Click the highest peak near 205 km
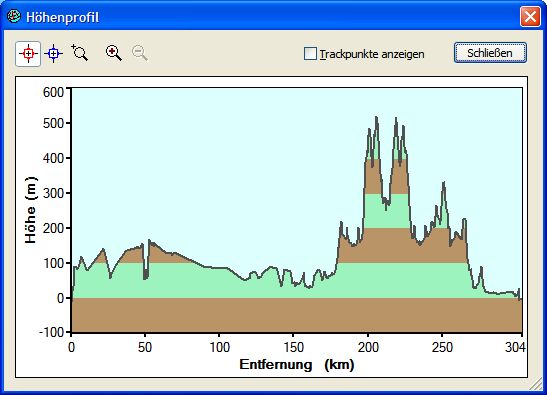This screenshot has width=547, height=395. [x=376, y=117]
